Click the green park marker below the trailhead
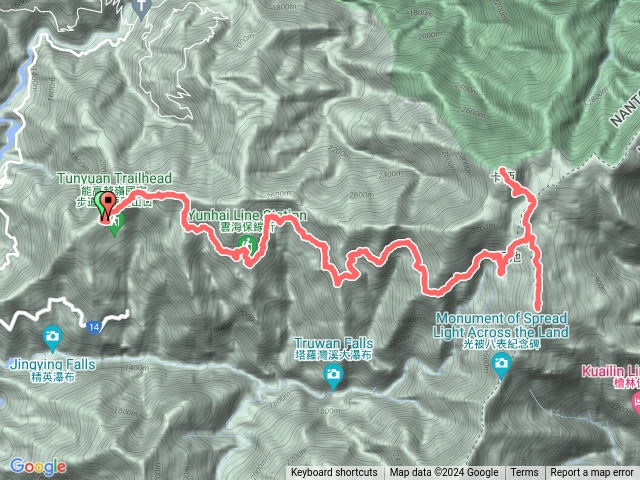 (x=116, y=225)
